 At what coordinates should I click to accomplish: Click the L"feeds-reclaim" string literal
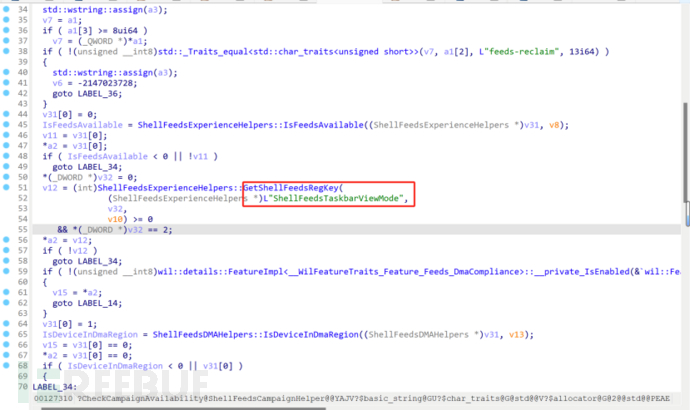click(517, 51)
